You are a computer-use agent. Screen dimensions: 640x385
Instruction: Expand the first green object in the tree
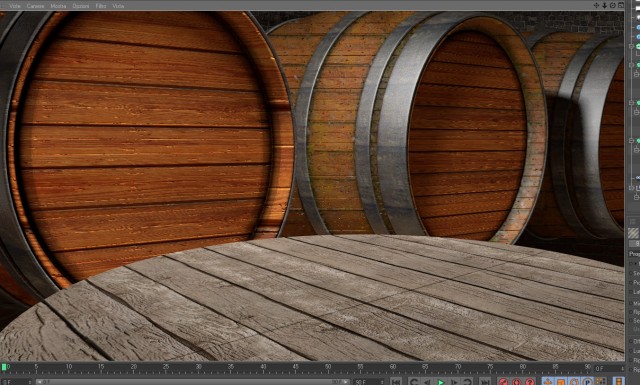pyautogui.click(x=631, y=47)
